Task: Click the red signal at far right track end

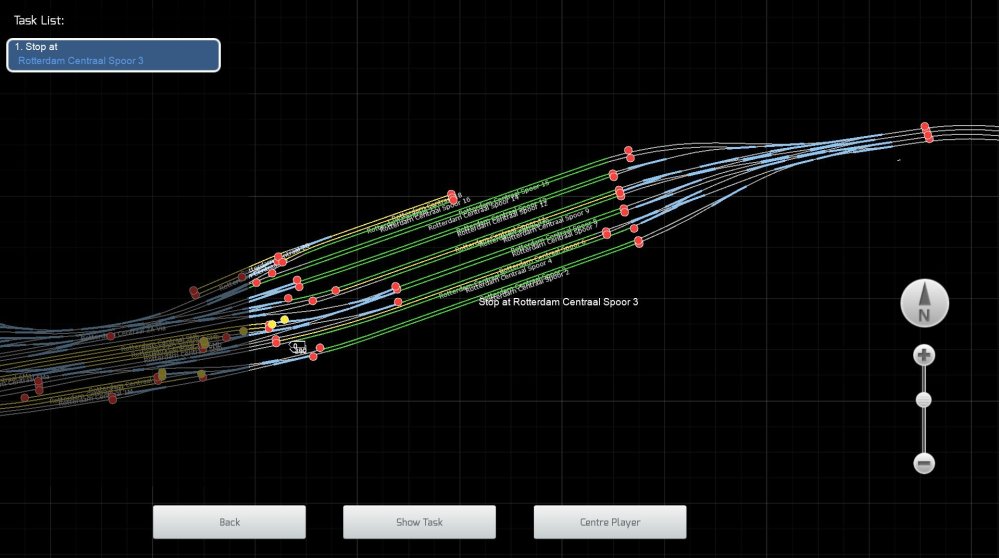Action: coord(927,132)
